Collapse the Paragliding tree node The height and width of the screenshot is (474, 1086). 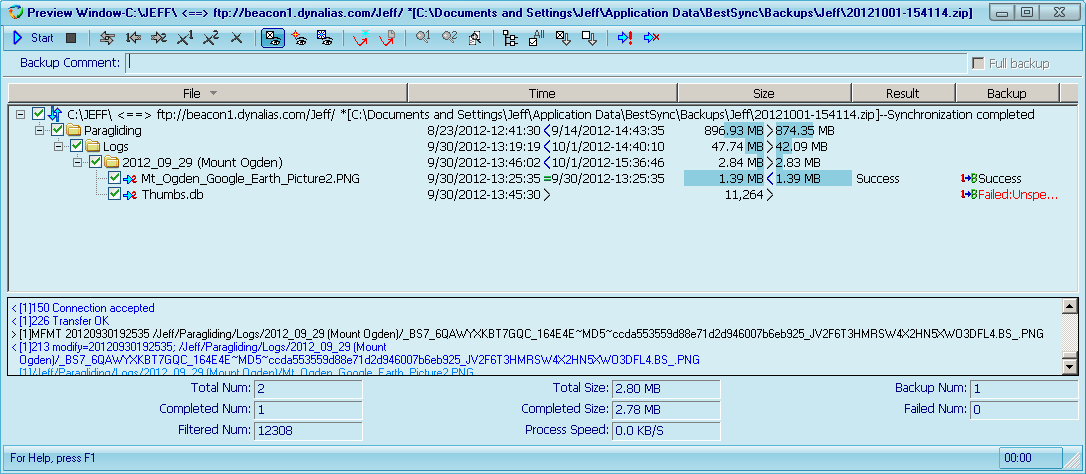click(39, 130)
